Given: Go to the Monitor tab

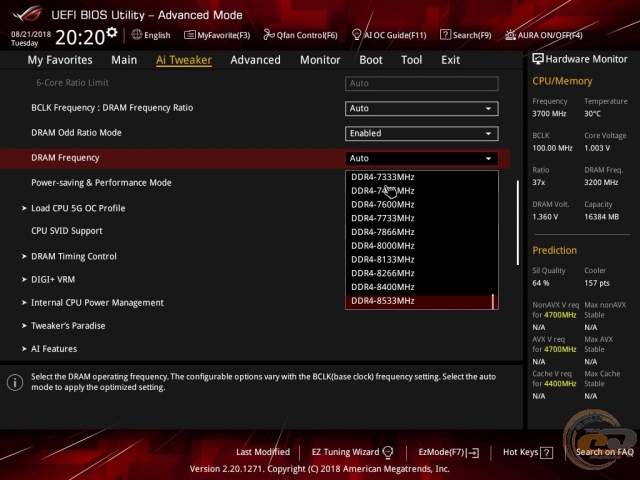Looking at the screenshot, I should tap(320, 60).
